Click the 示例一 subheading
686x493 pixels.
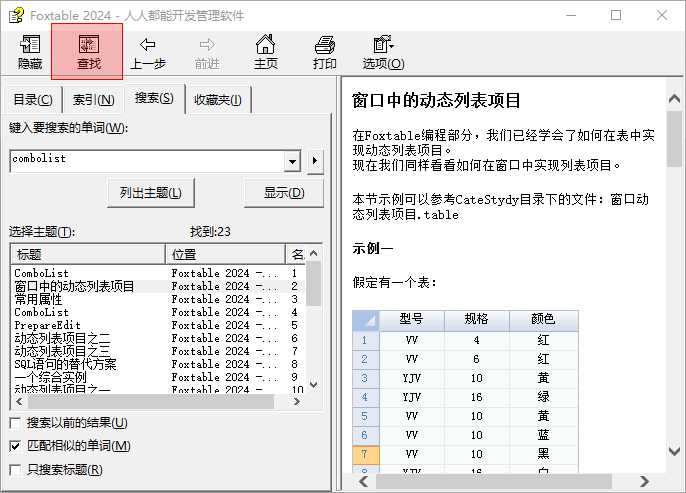pyautogui.click(x=373, y=248)
